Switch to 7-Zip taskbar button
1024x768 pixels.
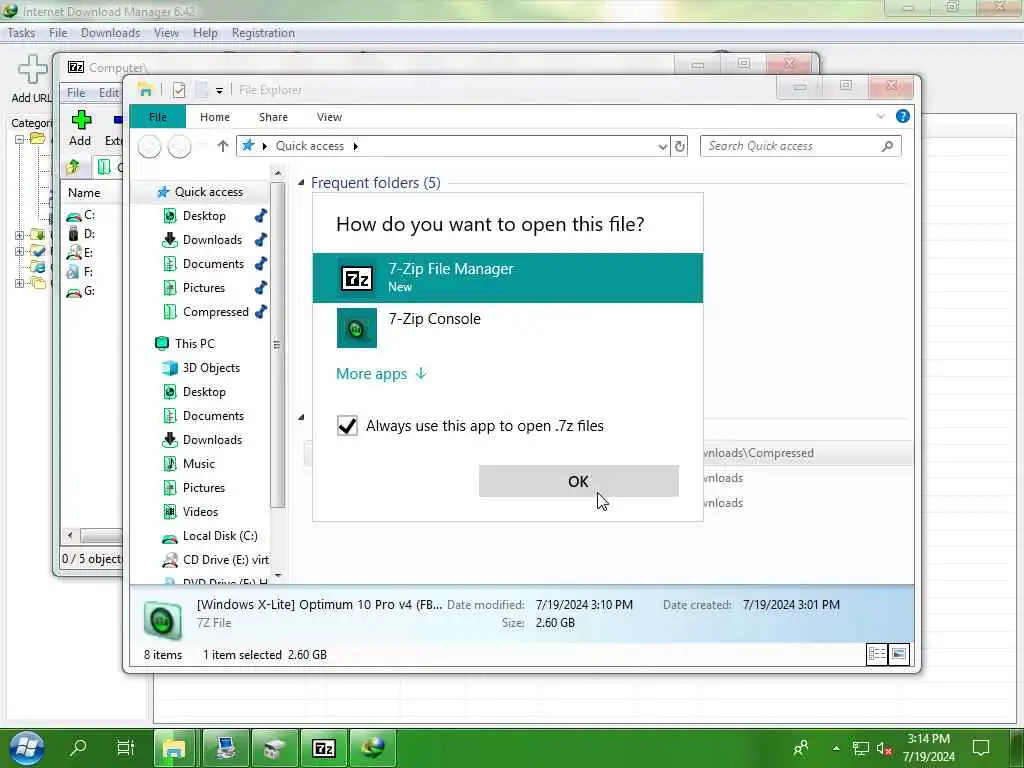[324, 748]
